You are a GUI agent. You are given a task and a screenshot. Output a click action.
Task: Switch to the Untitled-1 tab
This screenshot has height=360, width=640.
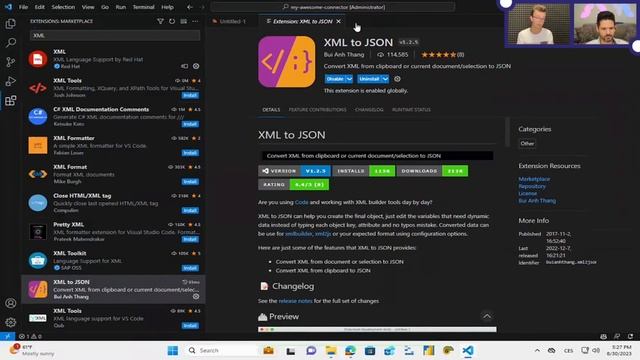tap(232, 21)
